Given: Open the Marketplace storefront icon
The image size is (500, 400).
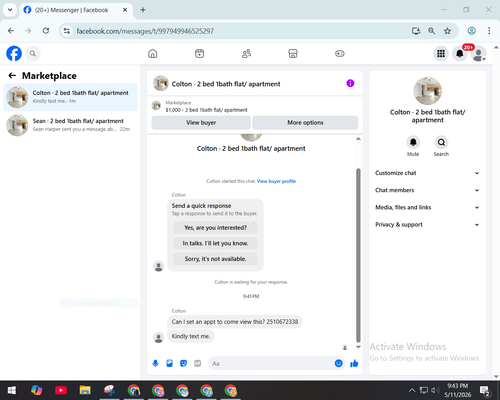Looking at the screenshot, I should pyautogui.click(x=293, y=53).
